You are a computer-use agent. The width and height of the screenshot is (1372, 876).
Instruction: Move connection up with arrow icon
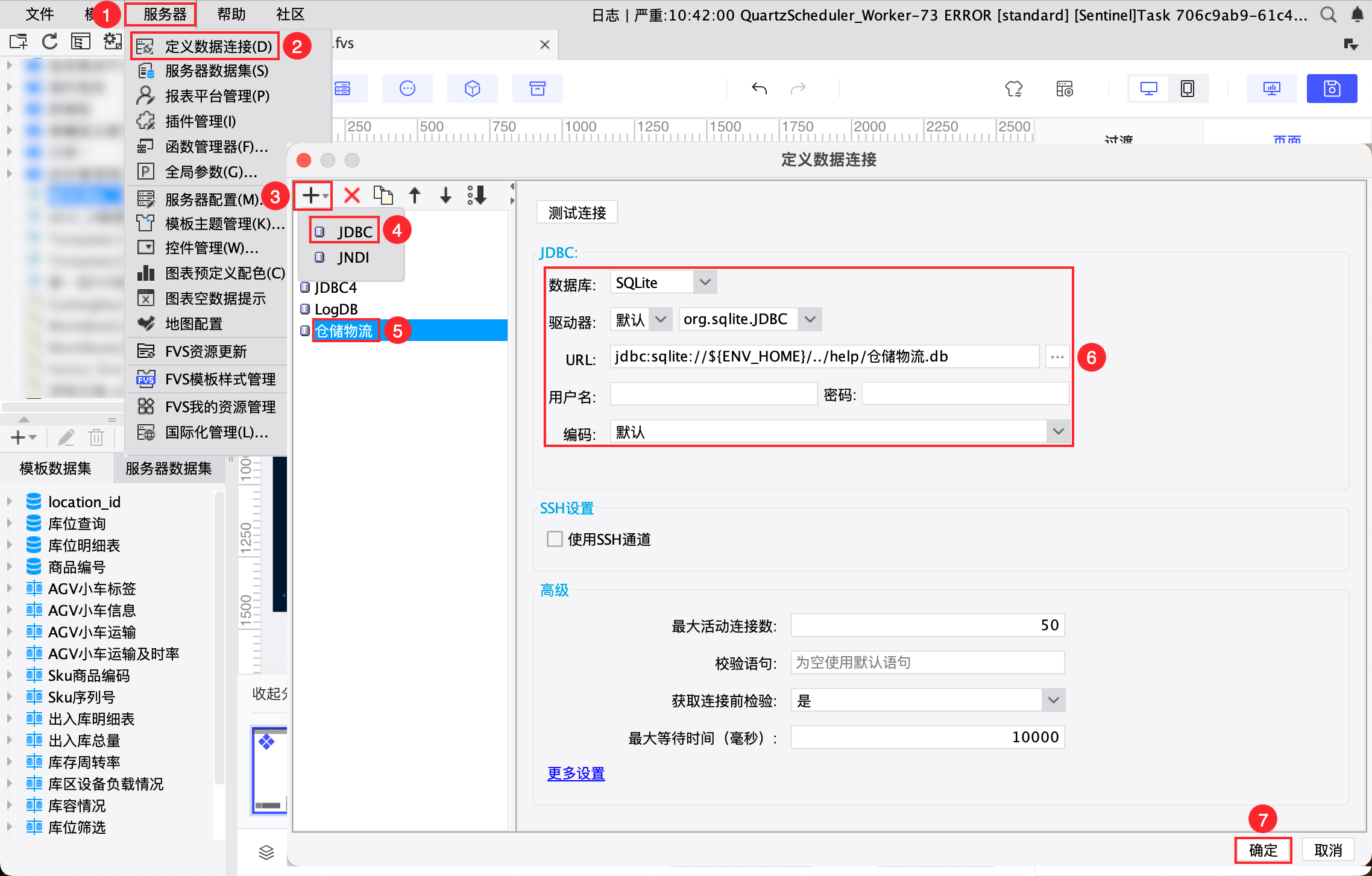pos(414,195)
